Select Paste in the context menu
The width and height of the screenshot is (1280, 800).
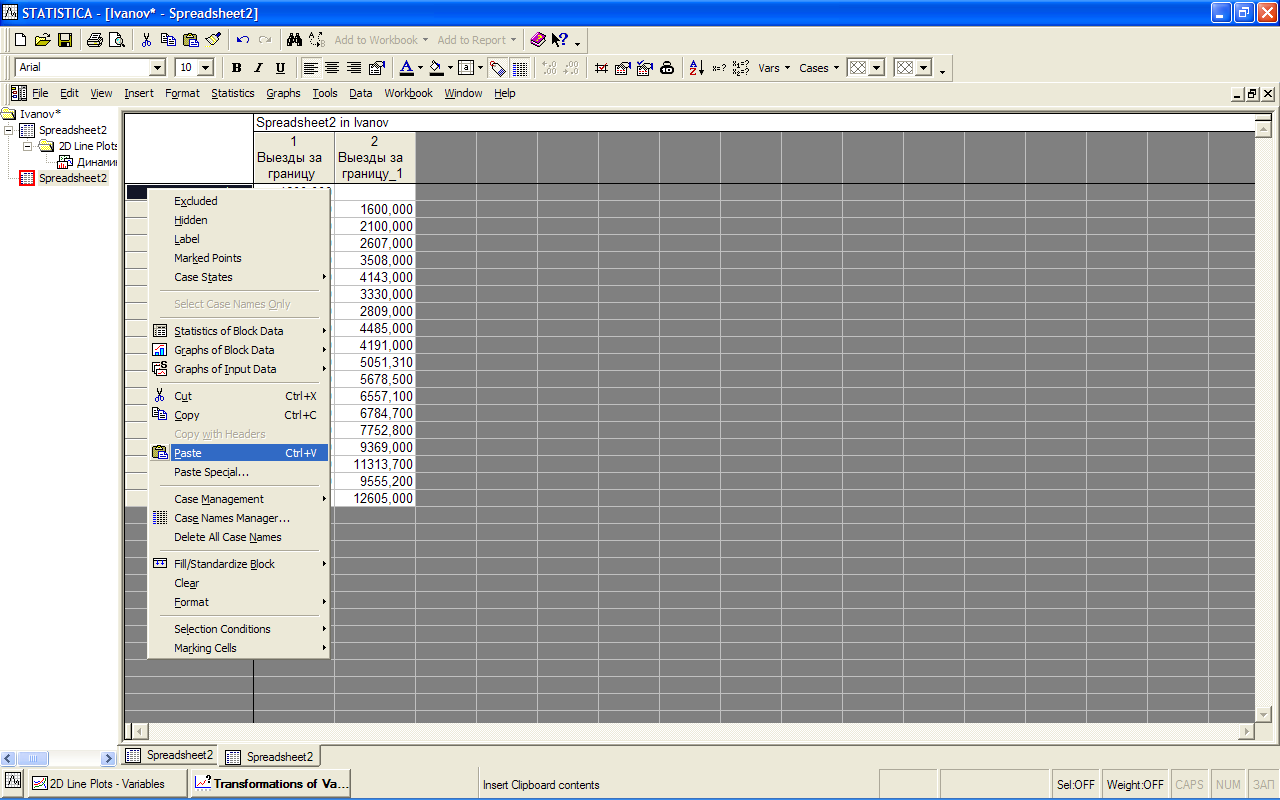(238, 453)
